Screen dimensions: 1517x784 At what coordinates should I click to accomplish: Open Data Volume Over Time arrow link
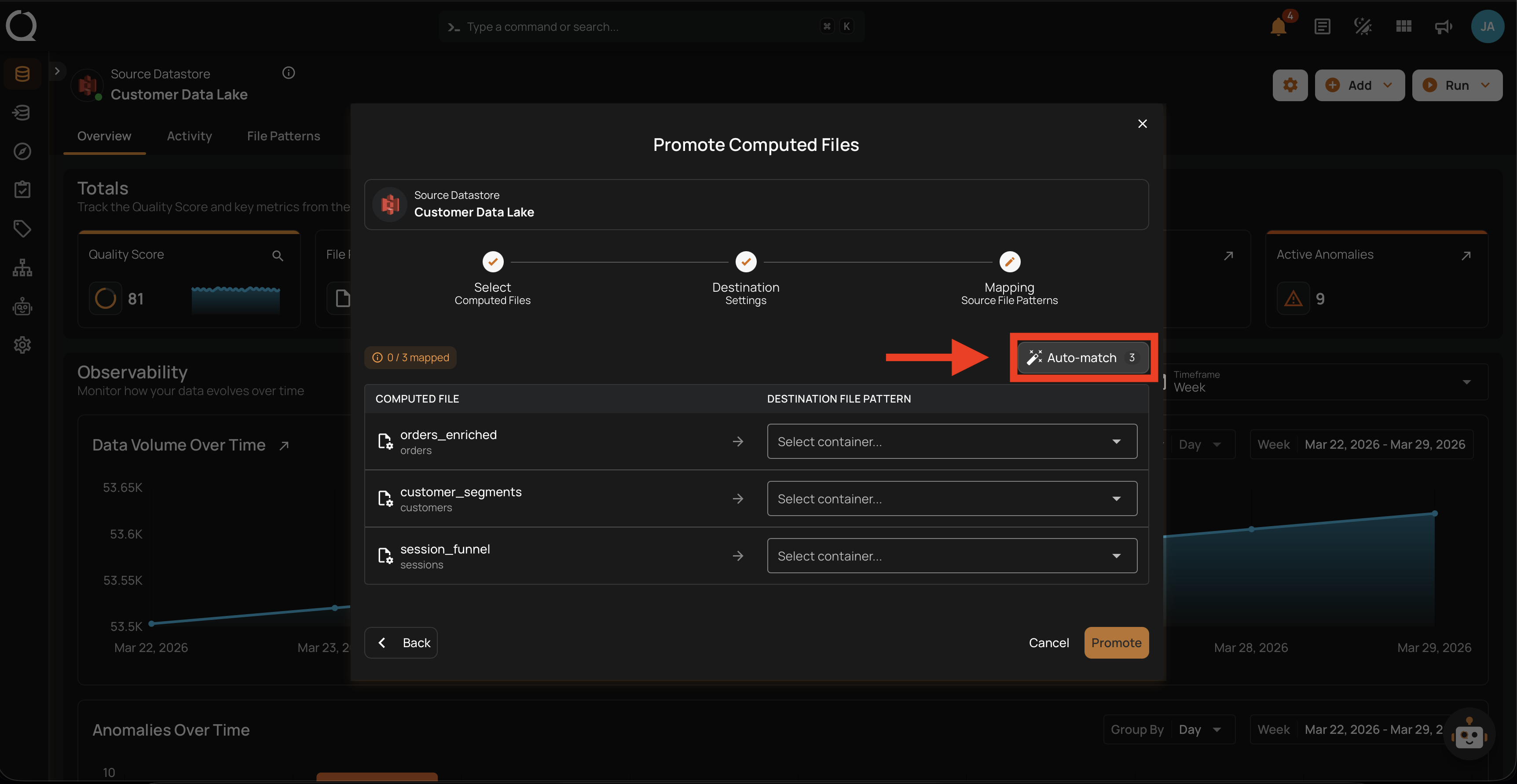click(284, 445)
